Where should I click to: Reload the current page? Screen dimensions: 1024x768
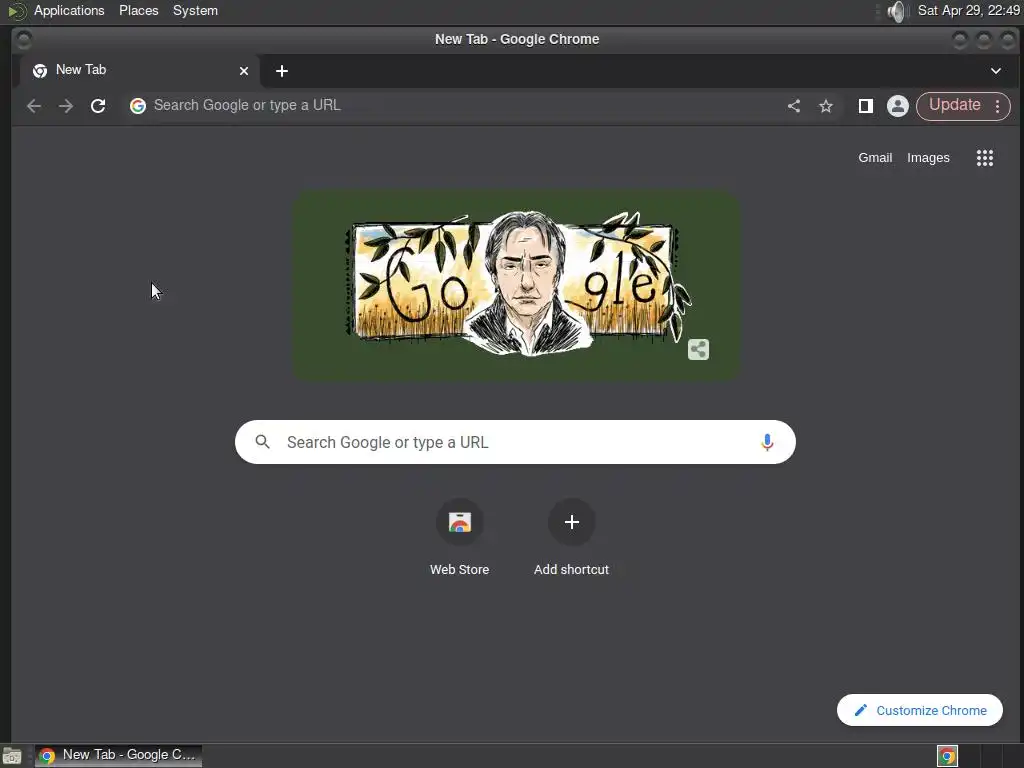(98, 106)
